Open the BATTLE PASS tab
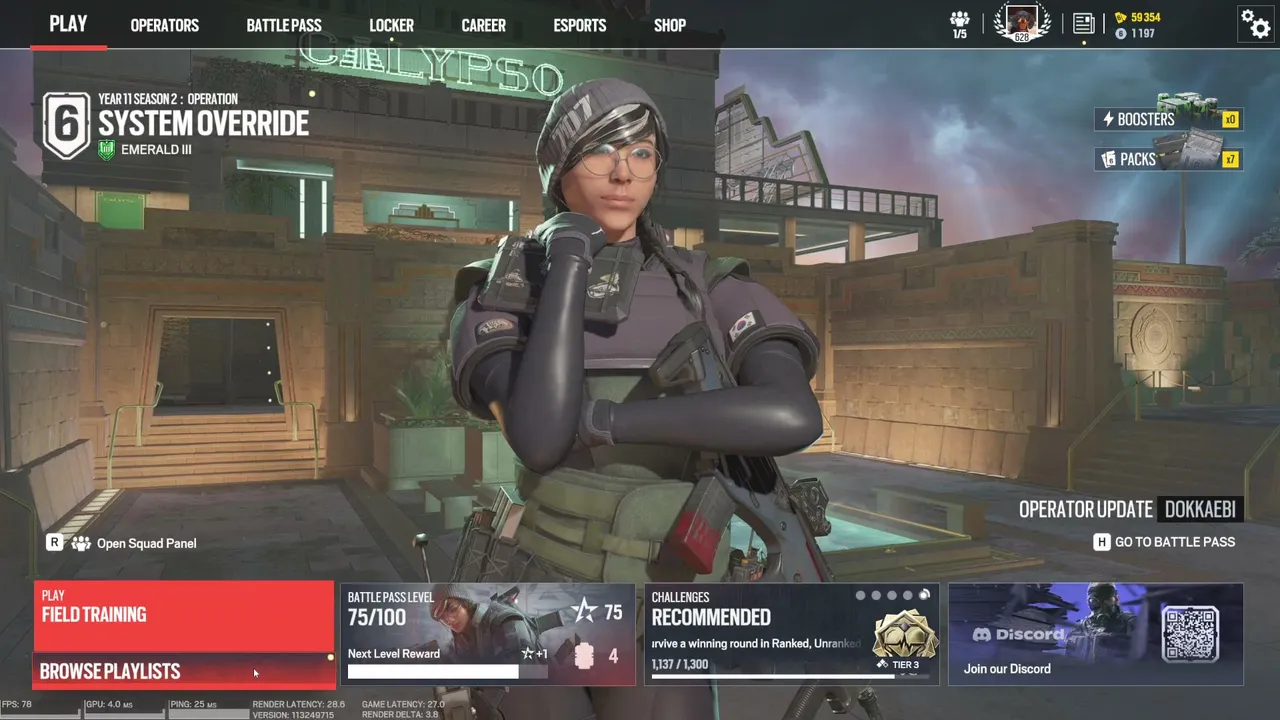 [x=284, y=25]
